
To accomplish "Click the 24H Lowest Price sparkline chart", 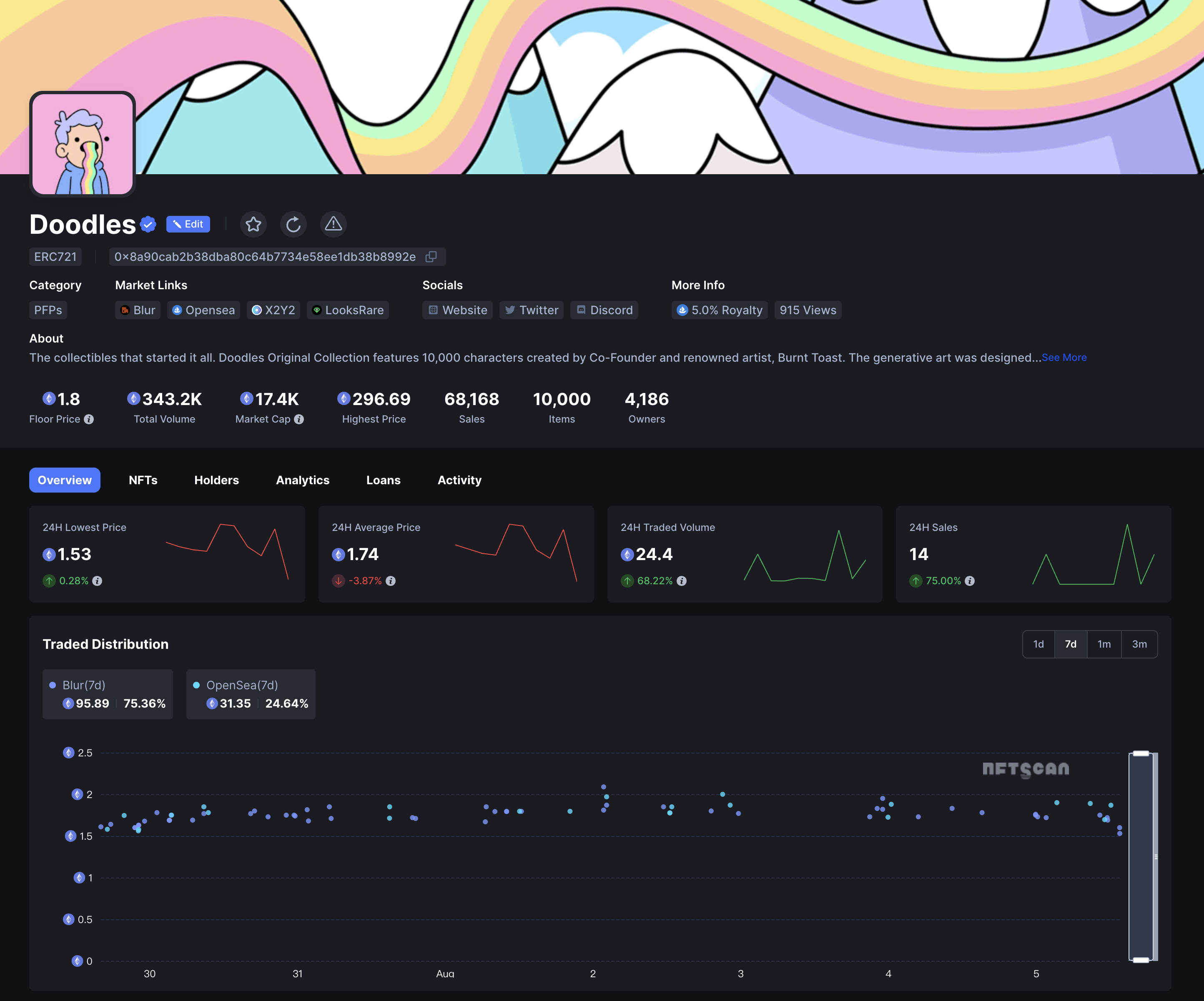I will point(227,552).
